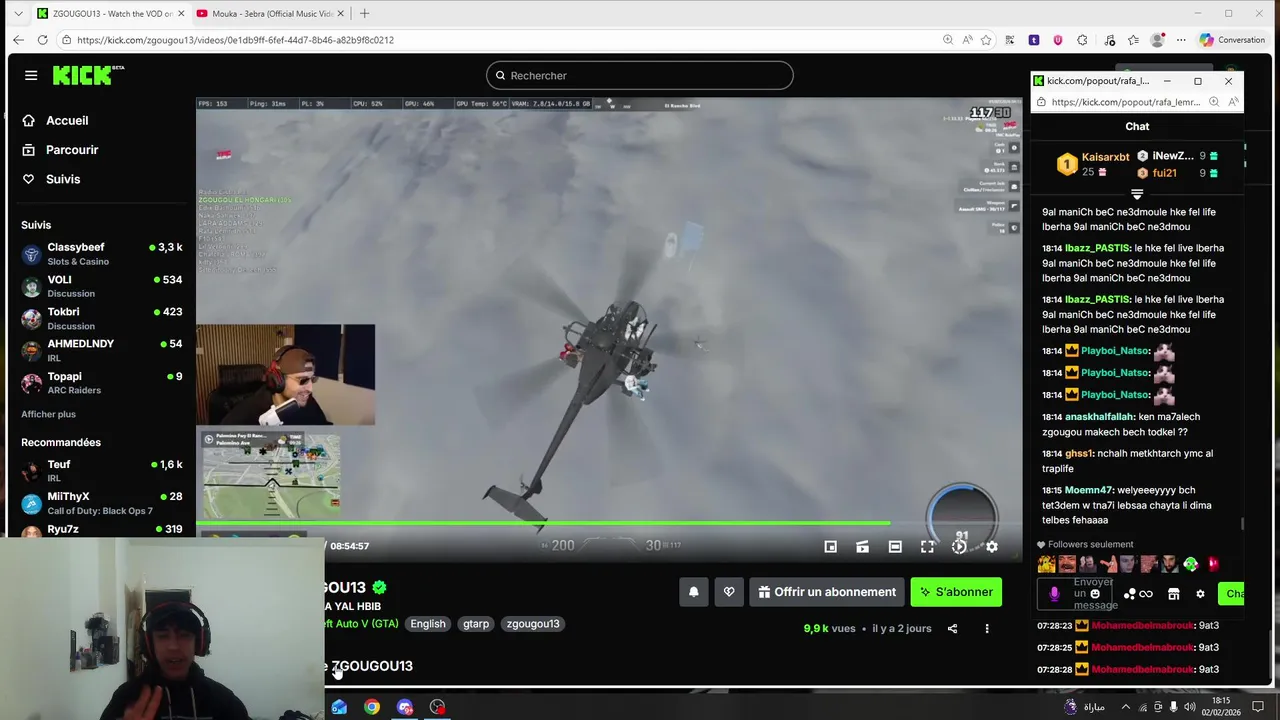1280x720 pixels.
Task: Open video player settings gear
Action: click(992, 546)
